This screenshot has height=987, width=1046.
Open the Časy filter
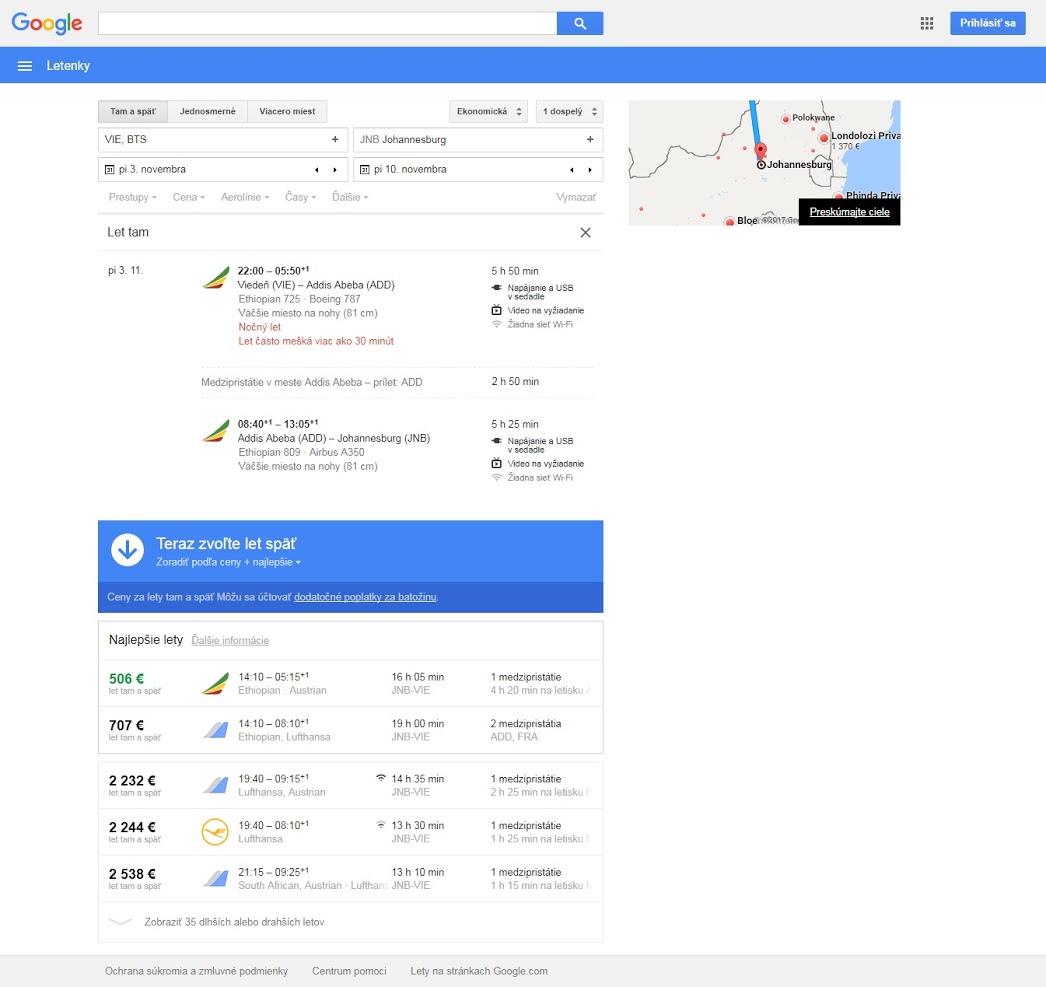pos(300,197)
